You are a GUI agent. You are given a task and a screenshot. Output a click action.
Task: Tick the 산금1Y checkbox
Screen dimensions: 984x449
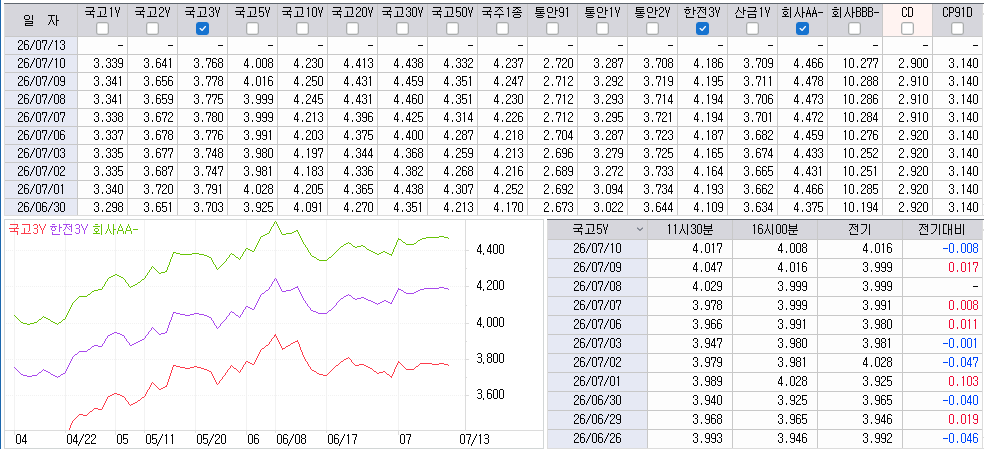(x=752, y=28)
